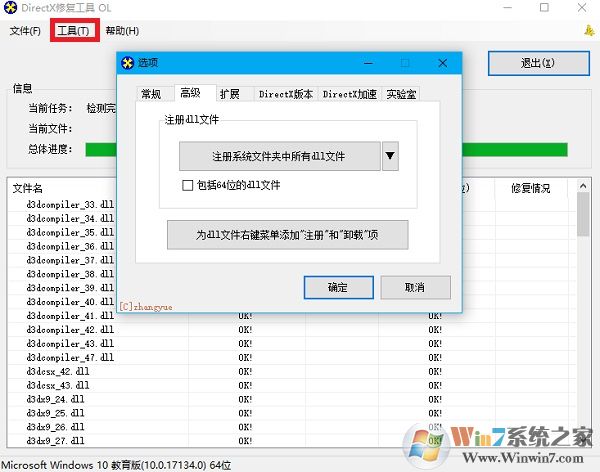The width and height of the screenshot is (600, 472).
Task: Select row d3dcompiler_35.dll
Action: [x=70, y=232]
